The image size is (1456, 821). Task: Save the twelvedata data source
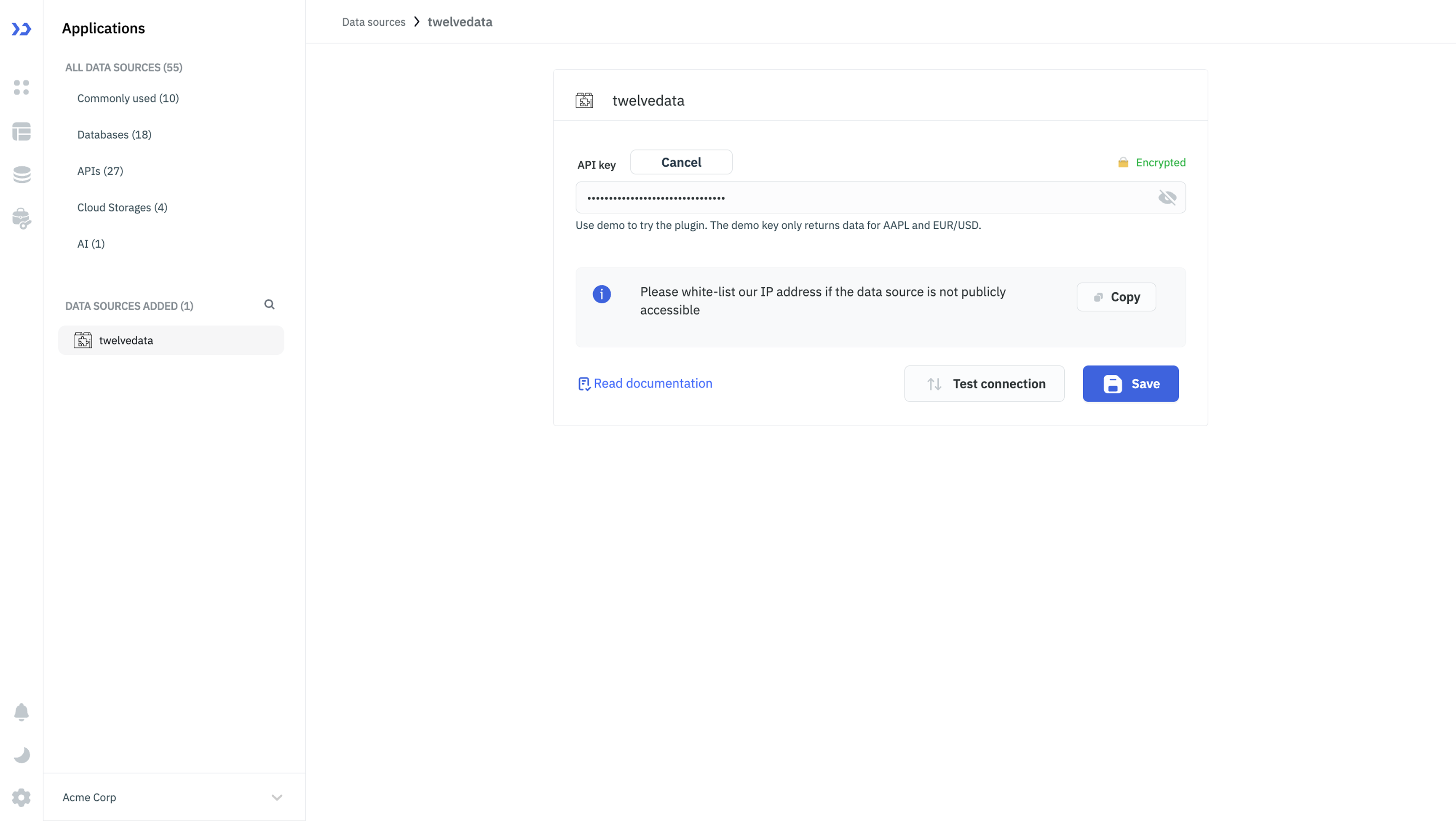point(1130,384)
